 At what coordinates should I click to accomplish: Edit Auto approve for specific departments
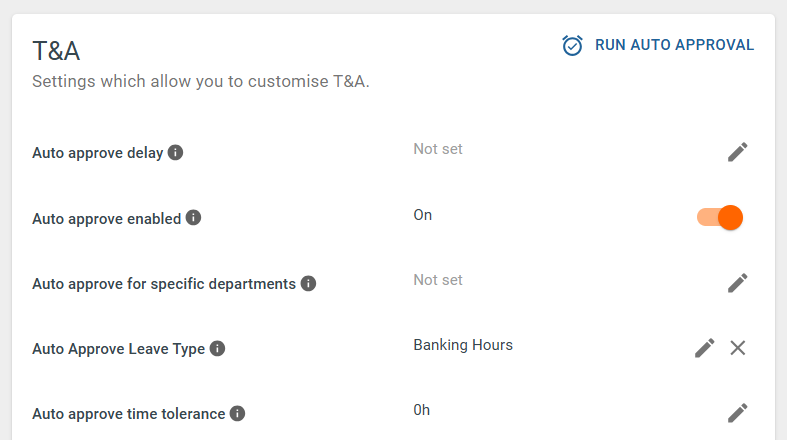tap(737, 283)
